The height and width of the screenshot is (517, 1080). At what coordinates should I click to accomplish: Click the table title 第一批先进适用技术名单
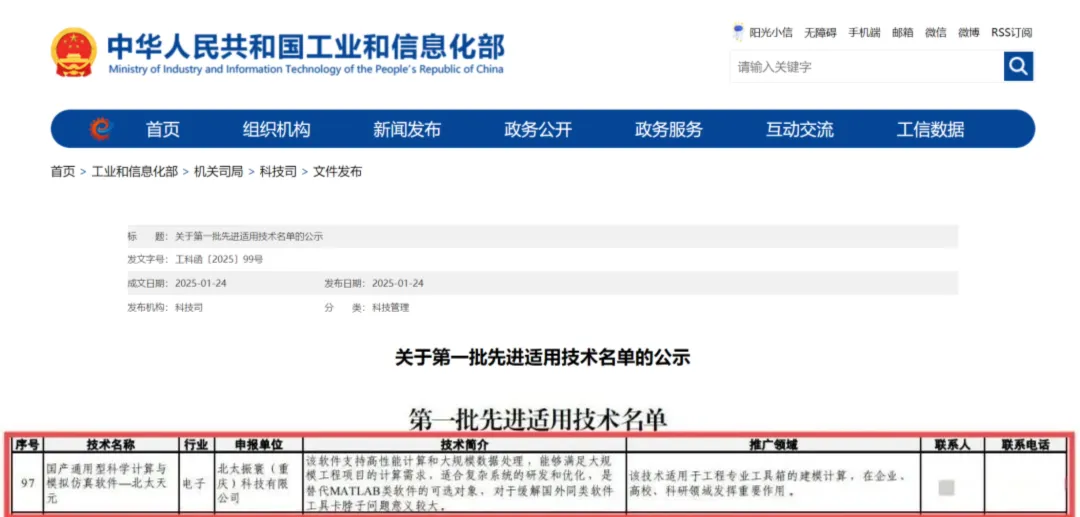(538, 419)
